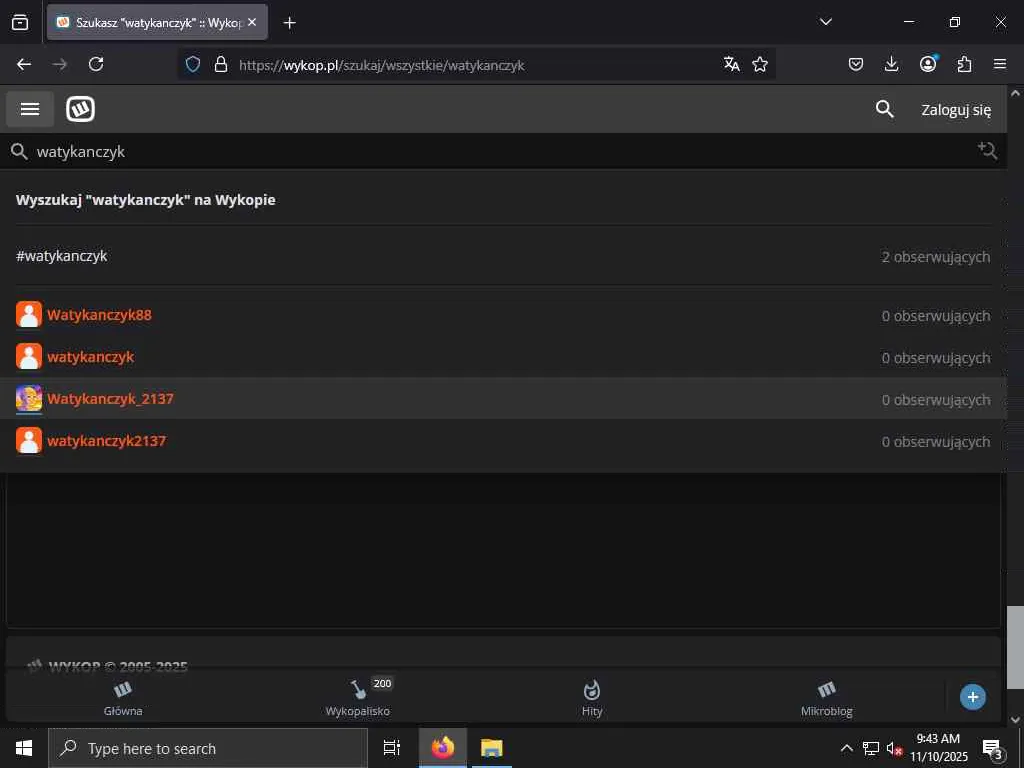Go to Mikroblog tab
The width and height of the screenshot is (1024, 768).
[x=826, y=698]
